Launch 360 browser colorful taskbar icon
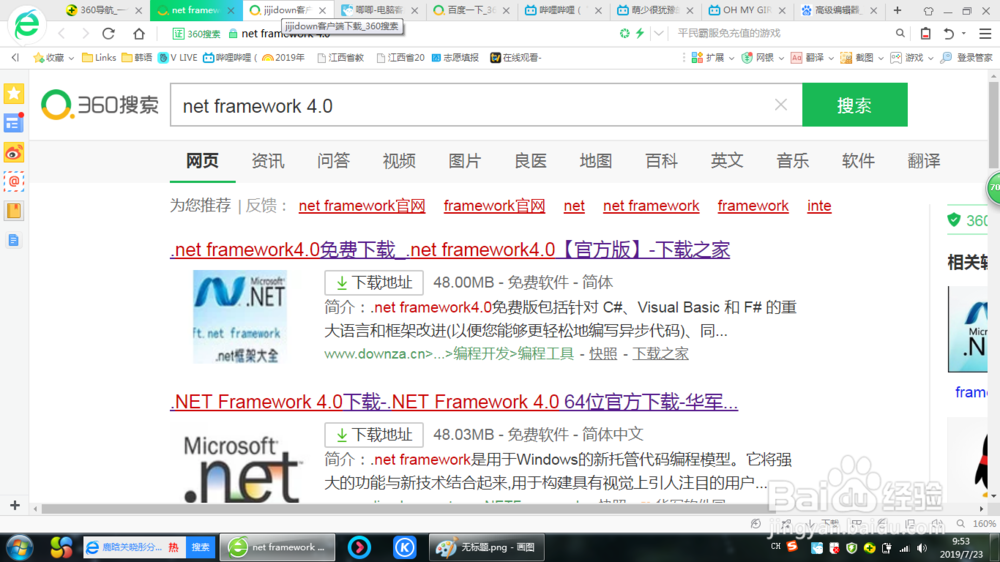 61,547
